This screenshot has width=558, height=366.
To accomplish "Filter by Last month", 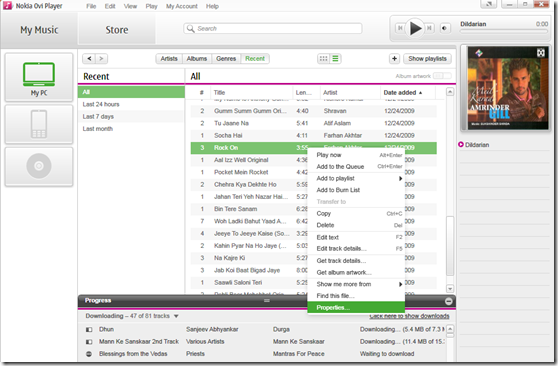I will click(x=131, y=129).
